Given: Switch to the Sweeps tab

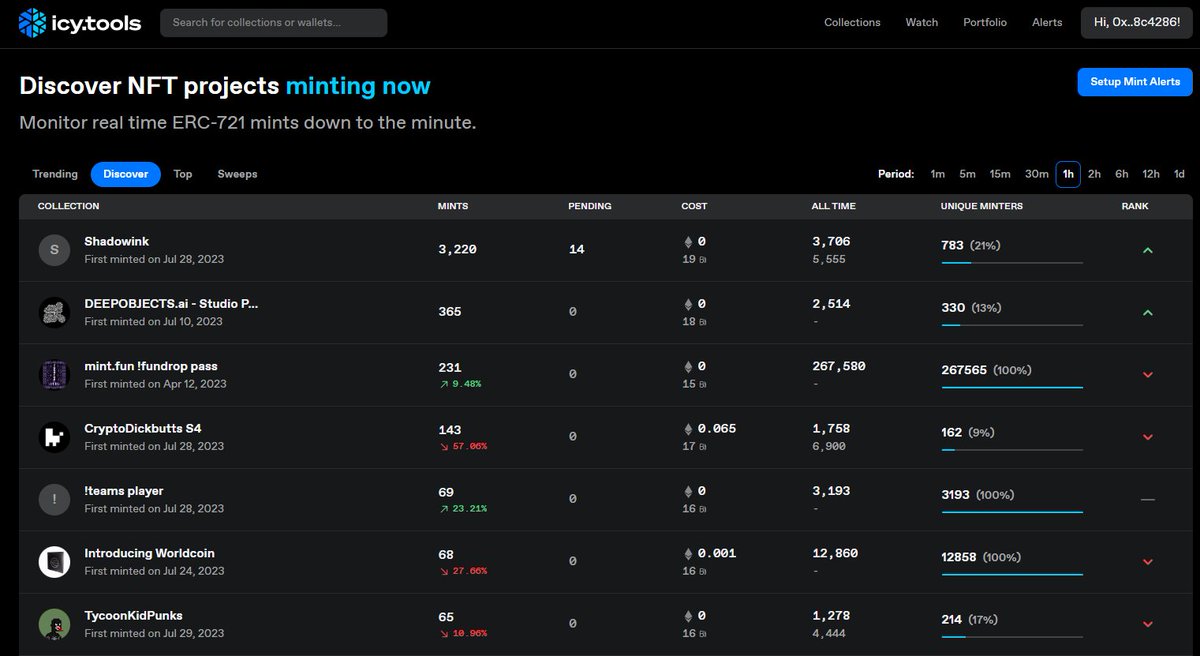Looking at the screenshot, I should coord(238,174).
